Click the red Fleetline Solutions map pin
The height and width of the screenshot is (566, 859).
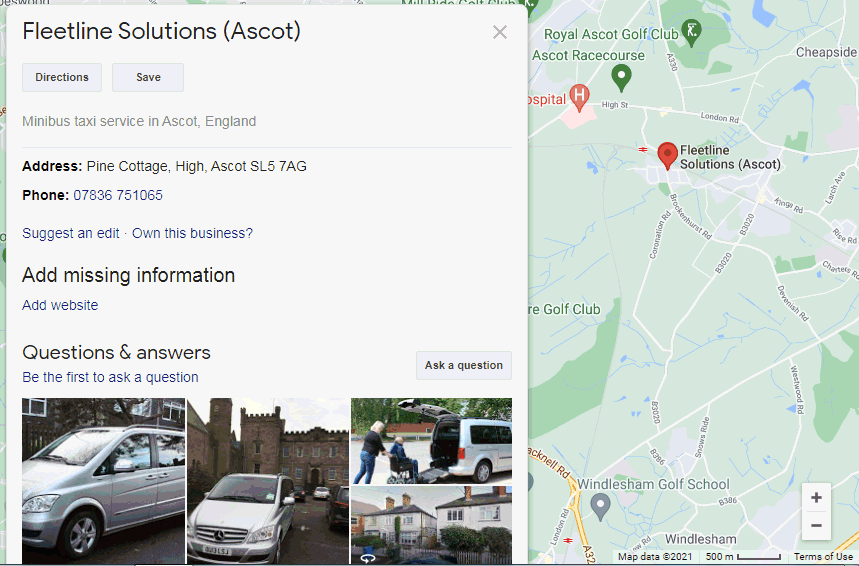click(667, 156)
